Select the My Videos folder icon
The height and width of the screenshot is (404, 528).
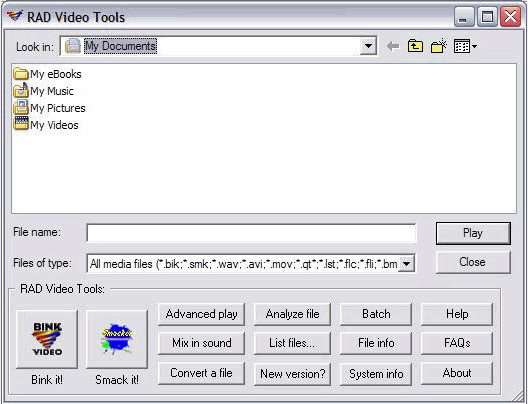point(21,124)
